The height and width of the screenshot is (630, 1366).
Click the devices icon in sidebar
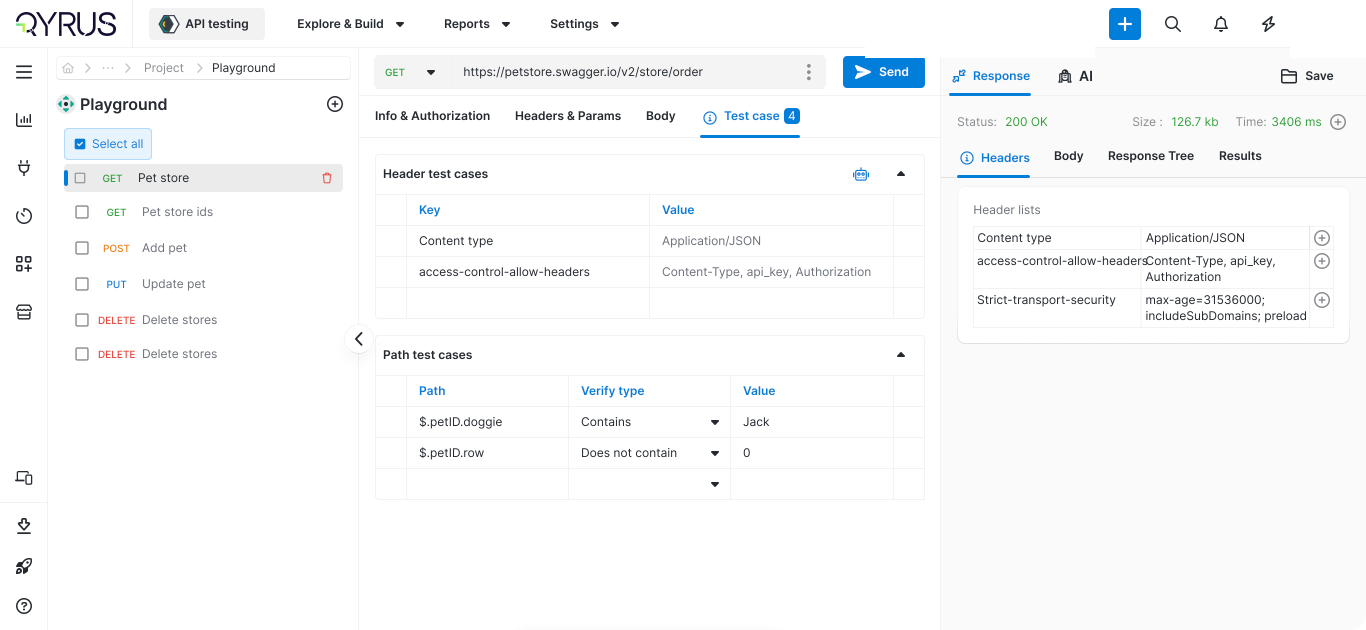coord(24,478)
